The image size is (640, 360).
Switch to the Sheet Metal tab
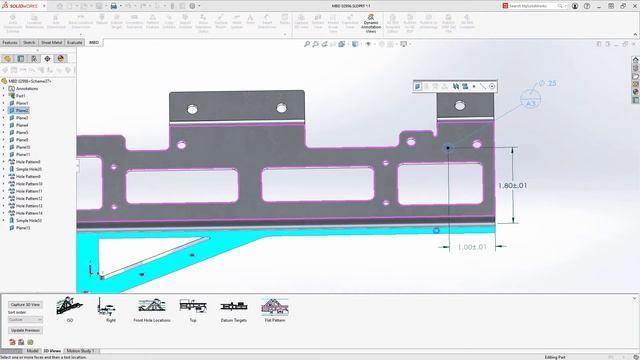pos(51,42)
